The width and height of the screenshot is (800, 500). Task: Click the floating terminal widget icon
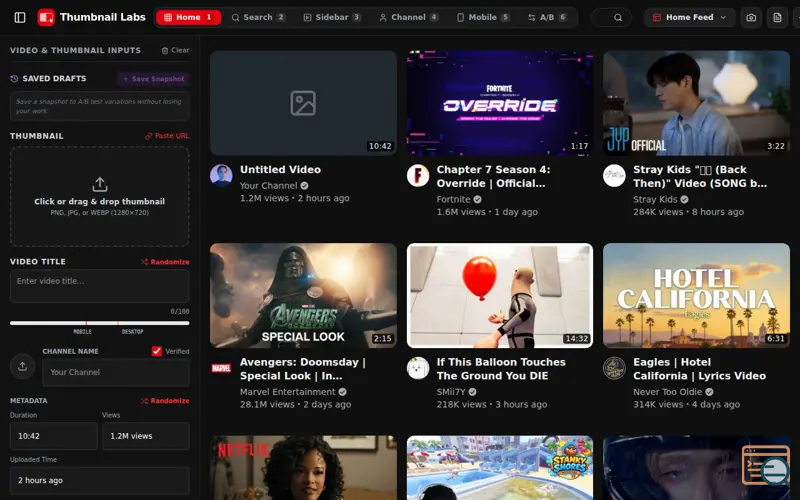click(766, 465)
